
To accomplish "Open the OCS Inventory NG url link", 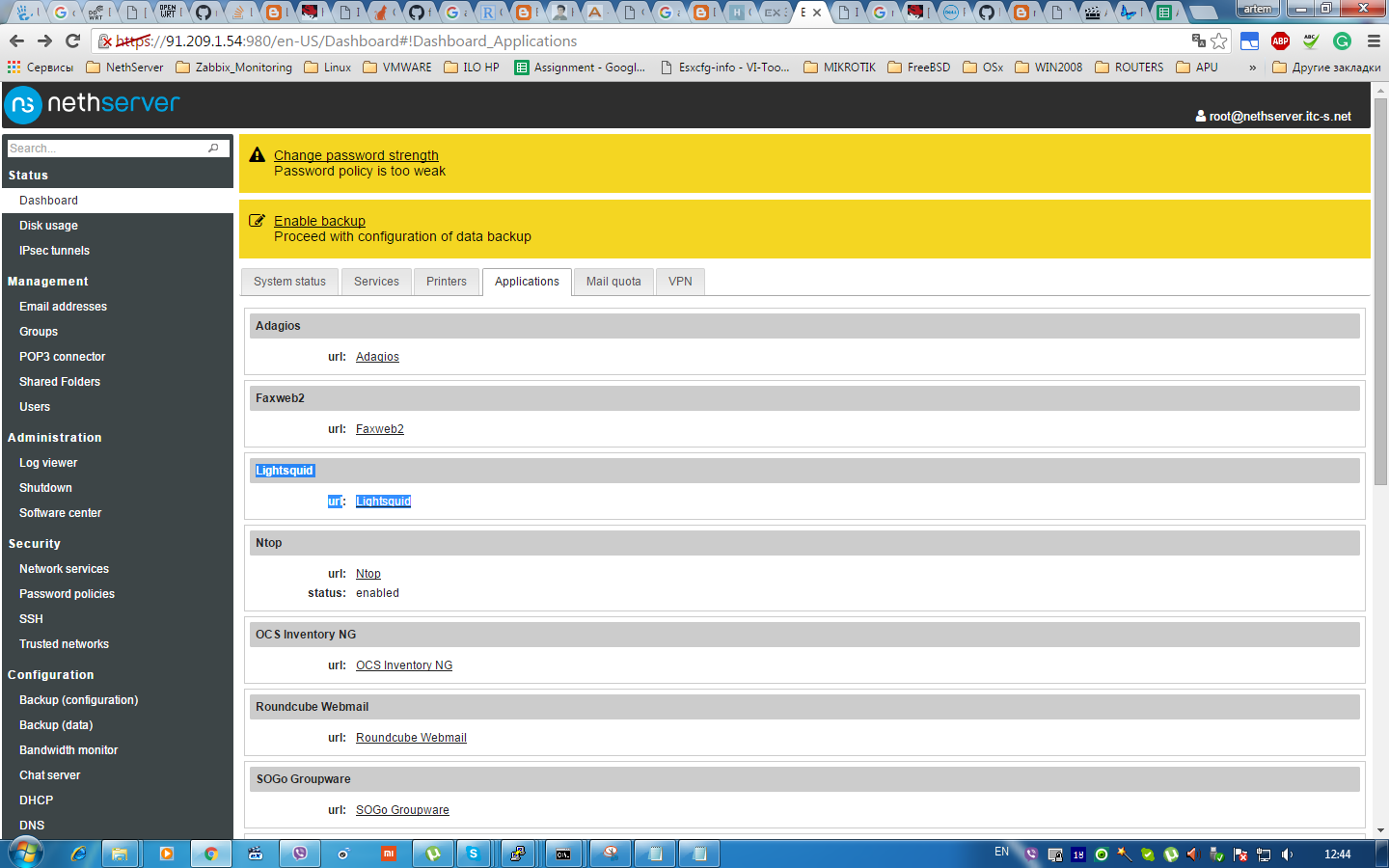I will pos(404,665).
